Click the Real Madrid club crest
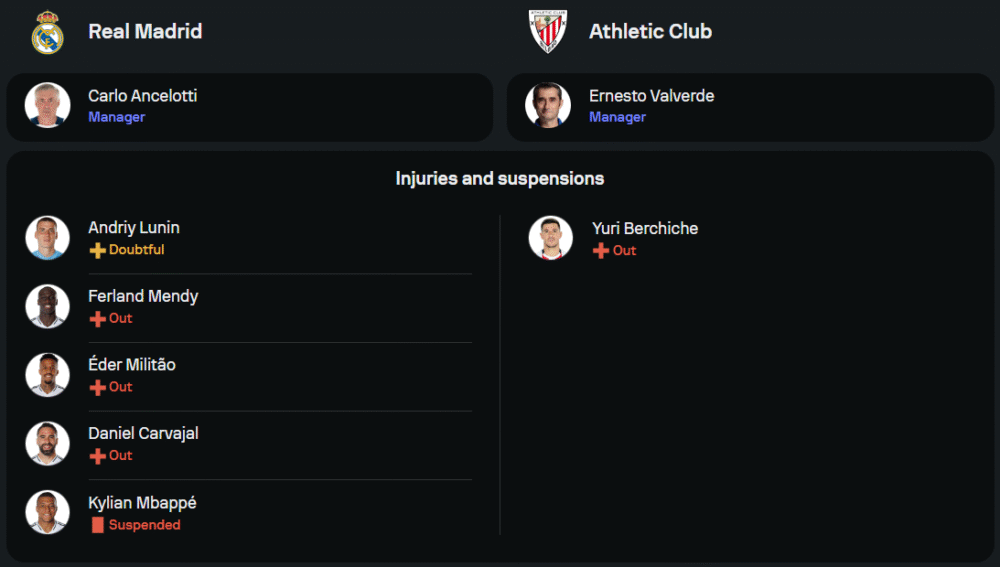The image size is (1000, 567). tap(47, 32)
